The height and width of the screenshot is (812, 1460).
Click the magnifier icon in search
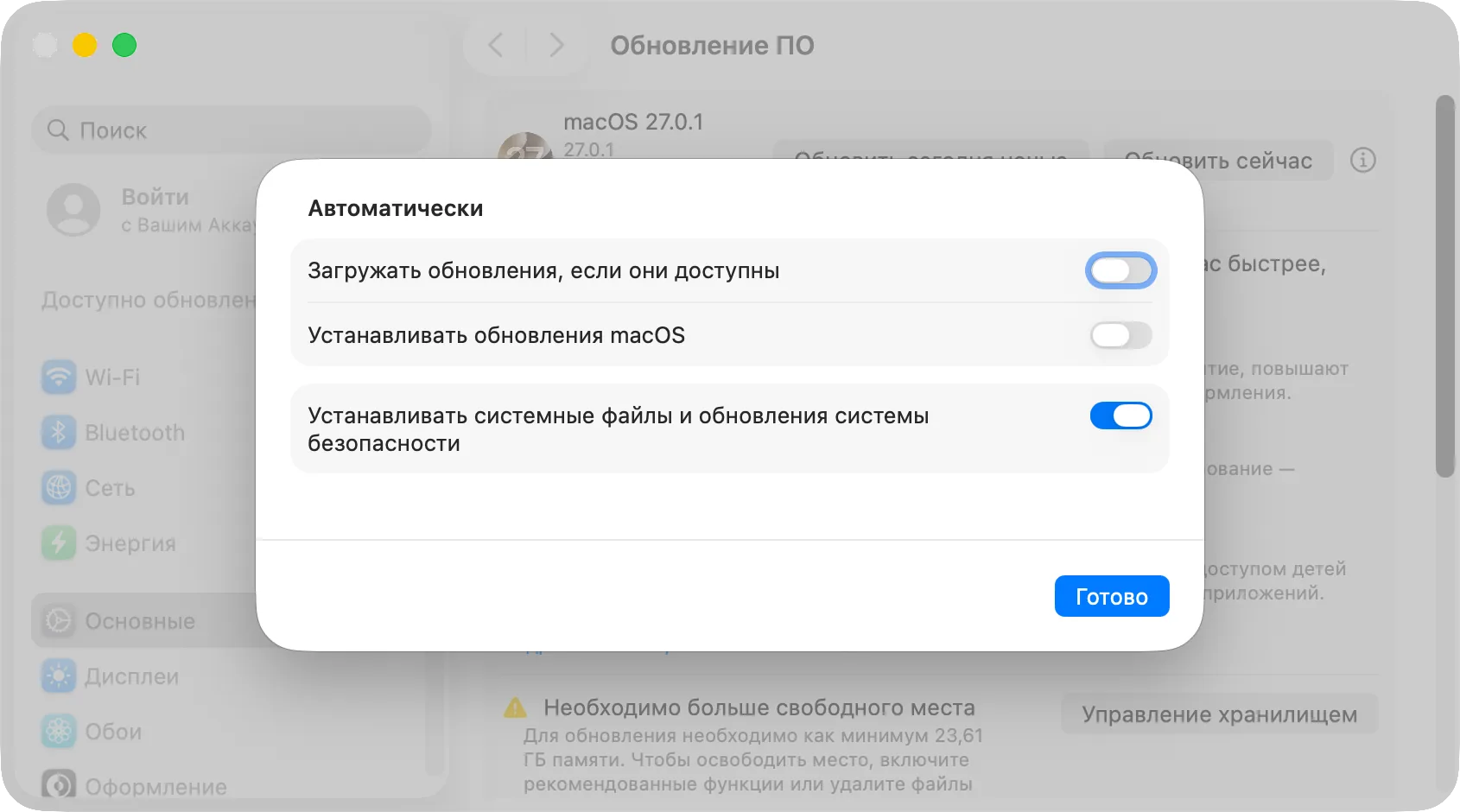pos(58,130)
